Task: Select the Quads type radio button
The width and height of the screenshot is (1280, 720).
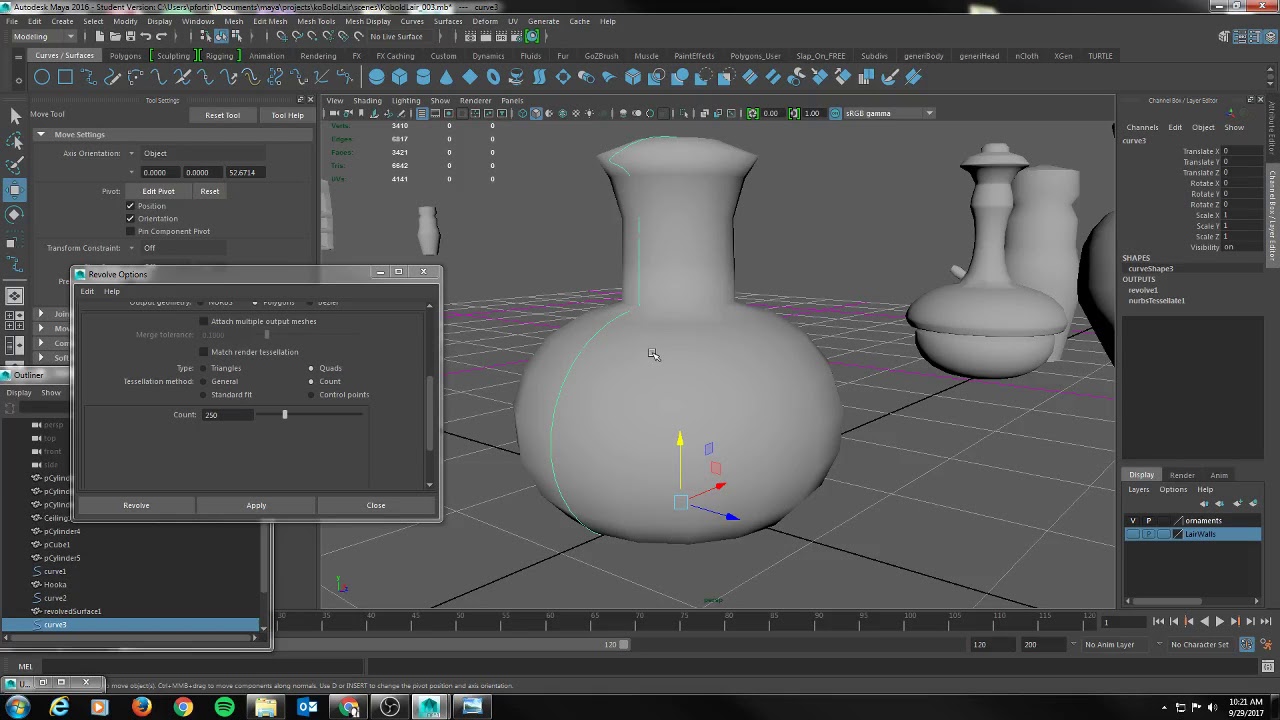Action: pos(311,368)
